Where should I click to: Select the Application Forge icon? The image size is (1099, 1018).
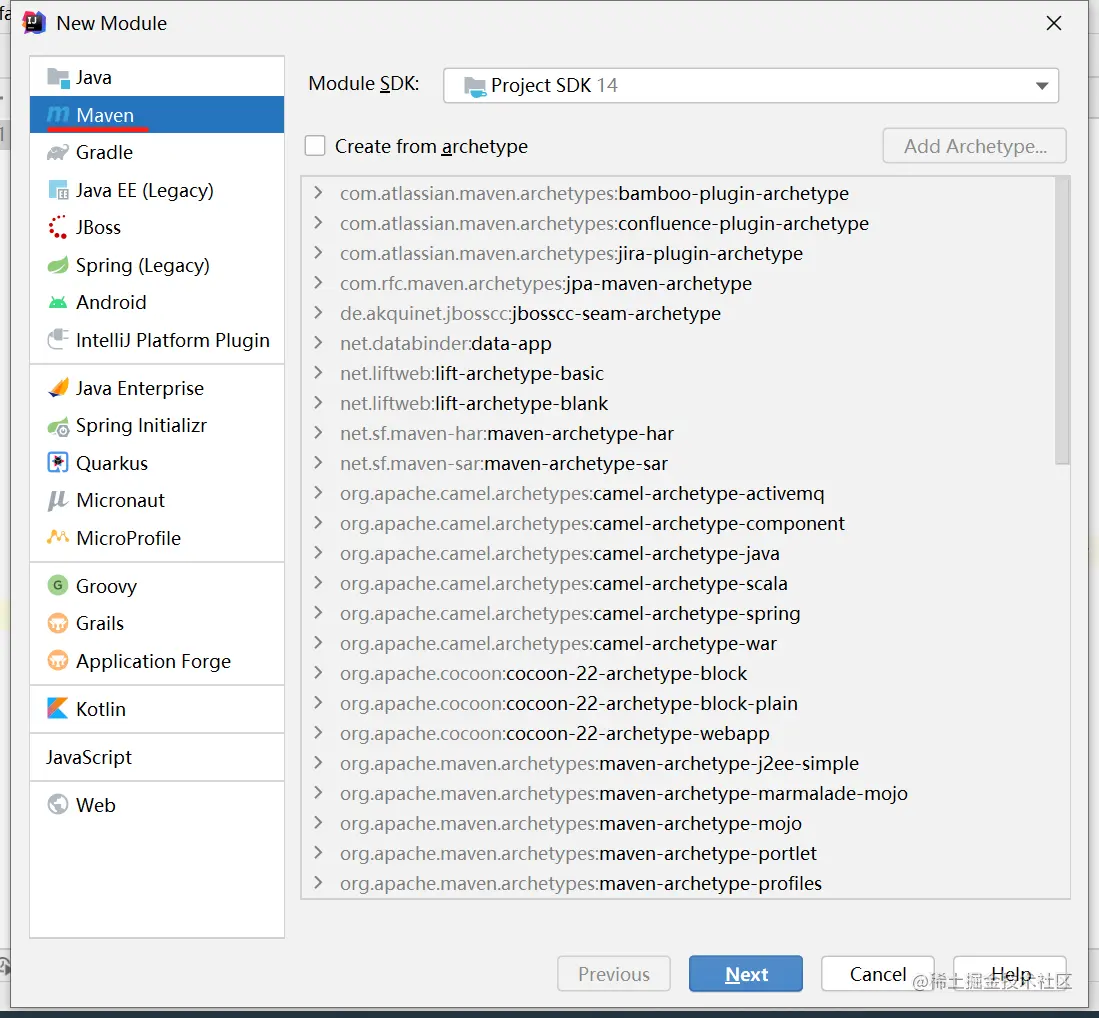click(x=58, y=660)
